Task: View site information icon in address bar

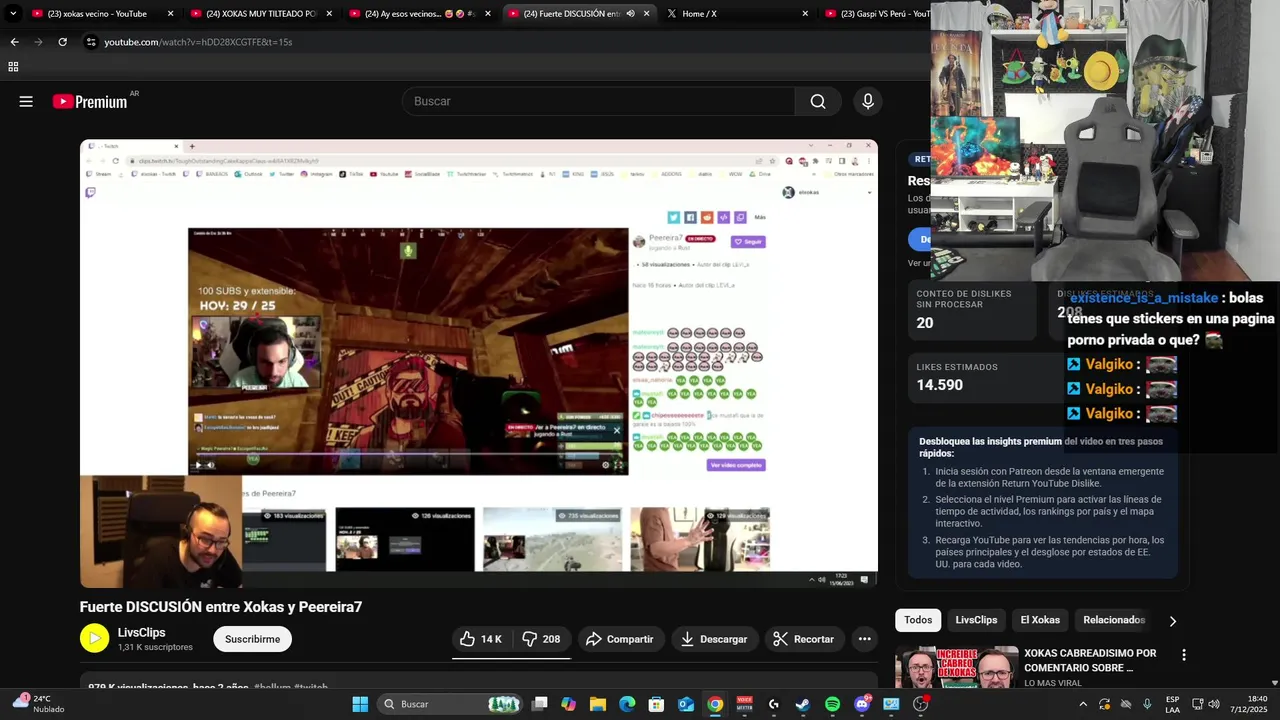Action: point(90,42)
